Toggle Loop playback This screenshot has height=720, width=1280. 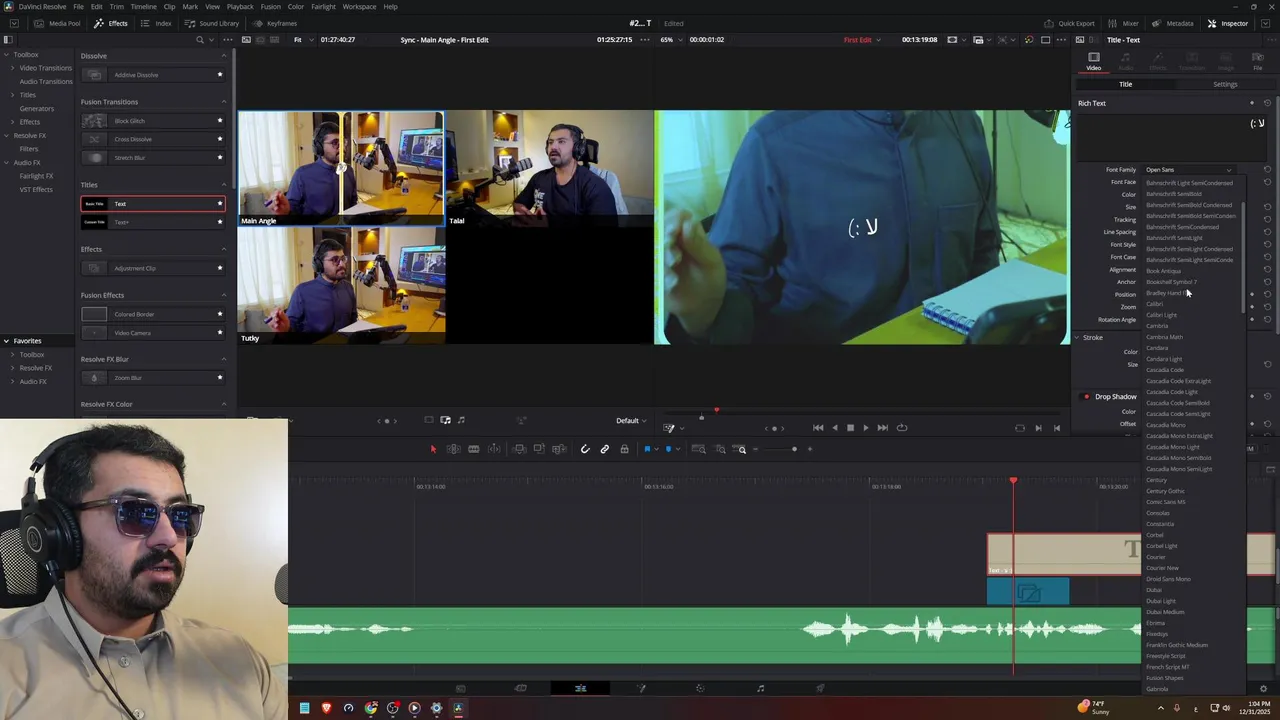pos(902,428)
